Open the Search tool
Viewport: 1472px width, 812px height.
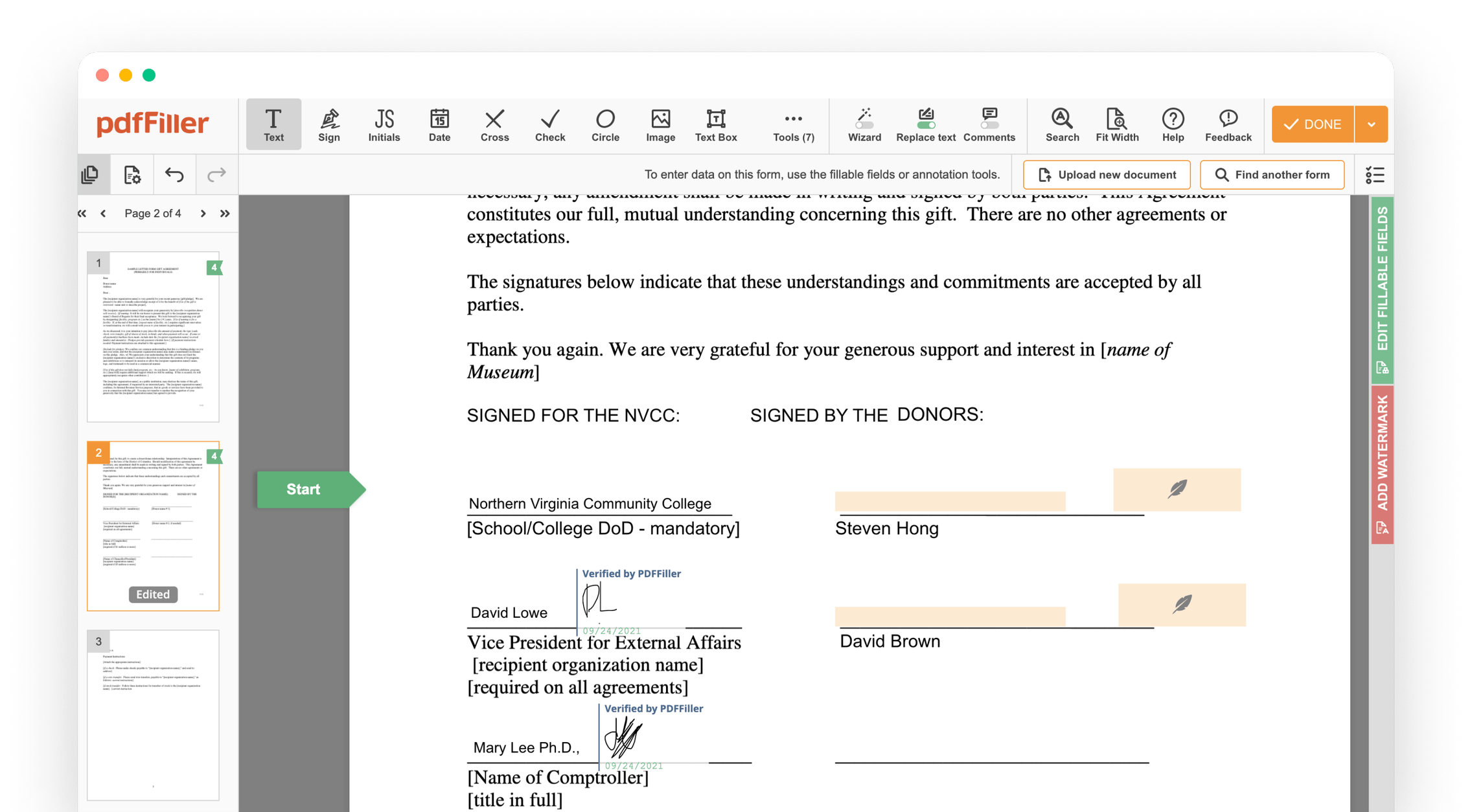pos(1062,124)
